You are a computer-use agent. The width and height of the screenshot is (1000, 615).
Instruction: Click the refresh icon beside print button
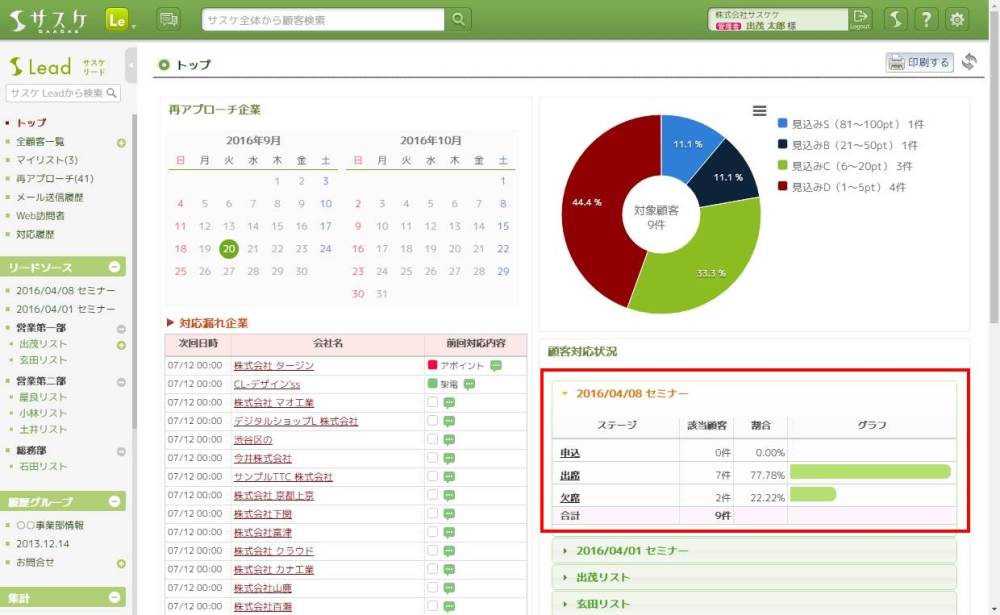point(969,63)
